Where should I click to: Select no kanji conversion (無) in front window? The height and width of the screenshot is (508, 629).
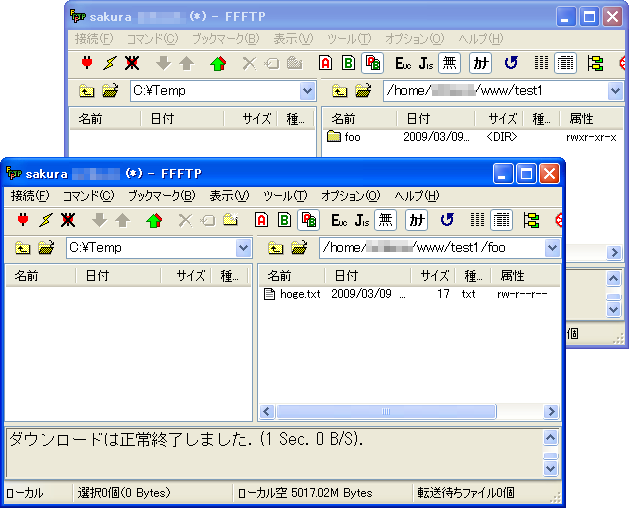(386, 220)
